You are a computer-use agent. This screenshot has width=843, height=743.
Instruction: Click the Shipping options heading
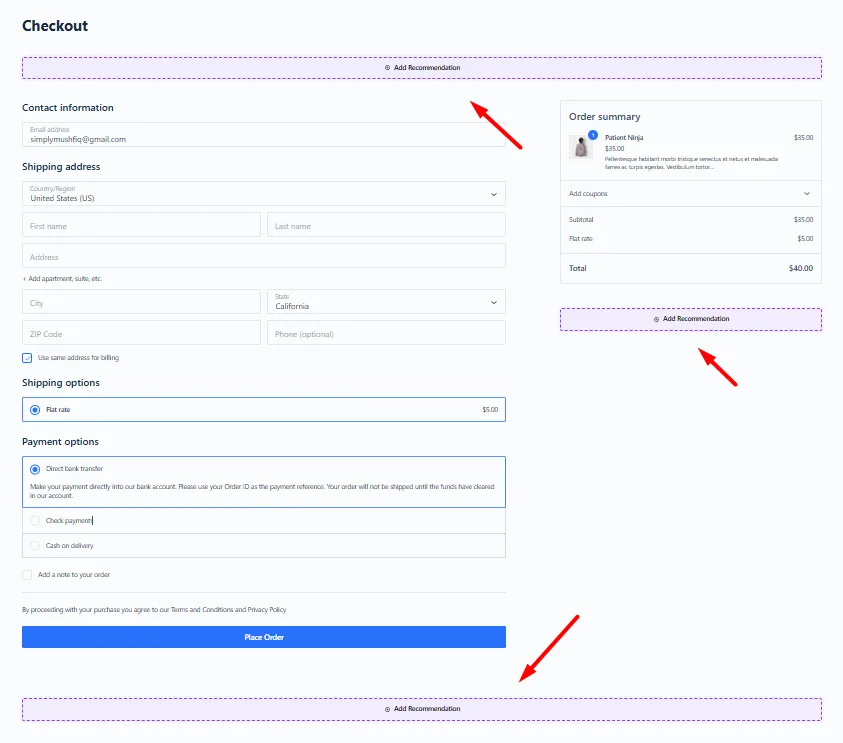(61, 383)
